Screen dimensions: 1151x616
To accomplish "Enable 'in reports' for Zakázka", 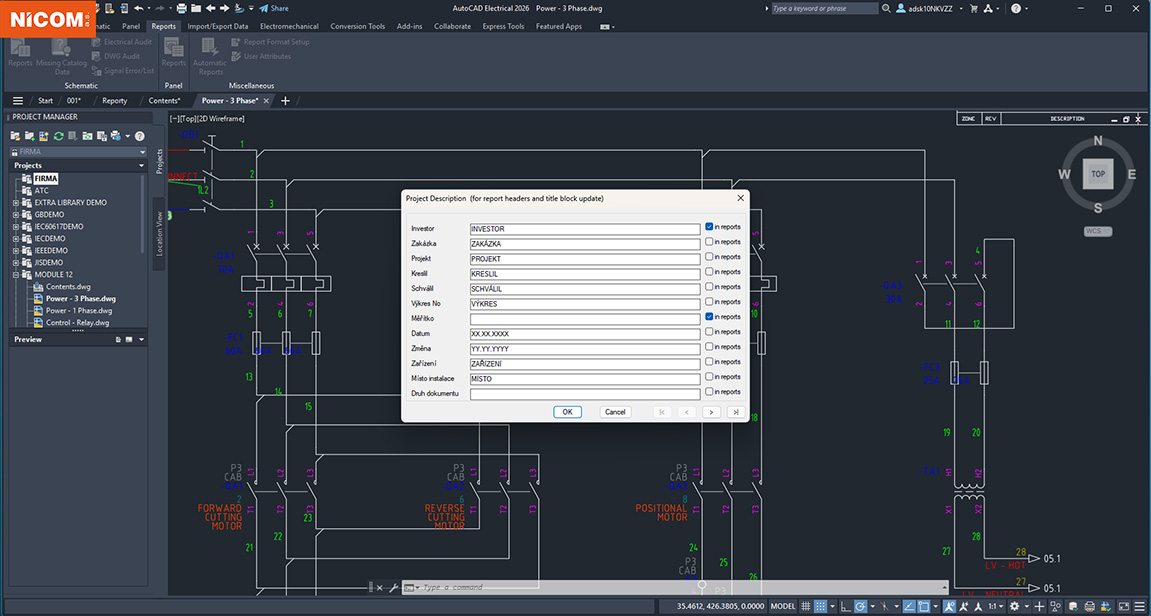I will 709,242.
